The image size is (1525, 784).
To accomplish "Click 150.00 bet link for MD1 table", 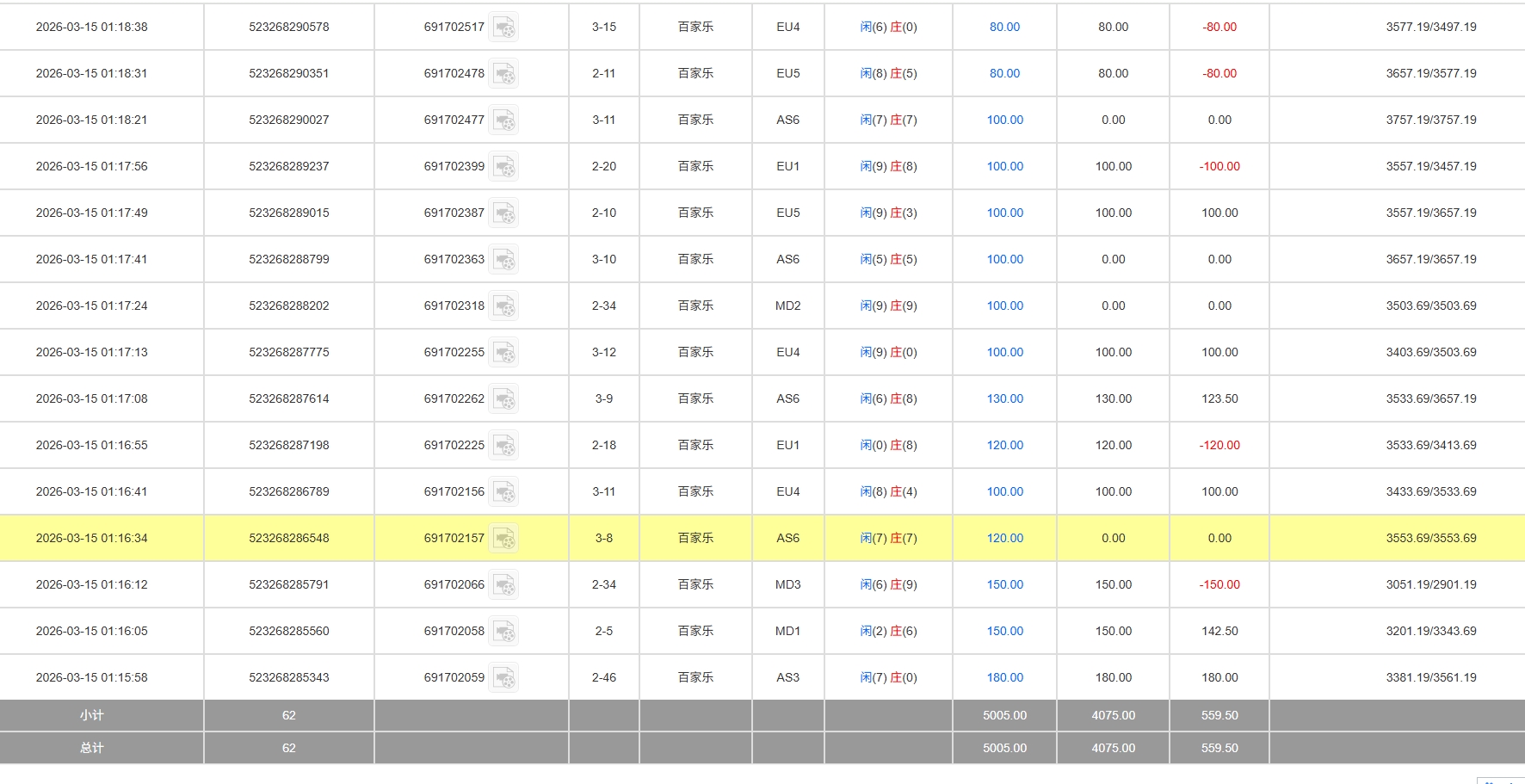I will tap(1004, 632).
